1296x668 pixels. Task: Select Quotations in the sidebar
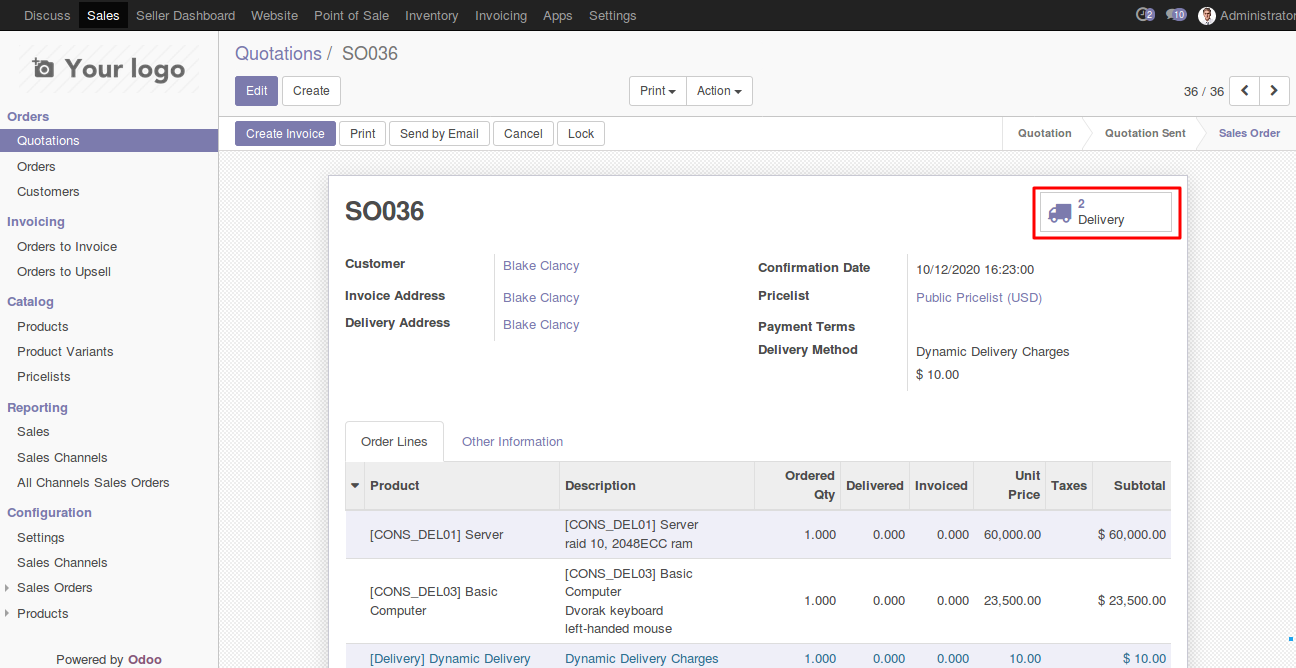pyautogui.click(x=109, y=141)
